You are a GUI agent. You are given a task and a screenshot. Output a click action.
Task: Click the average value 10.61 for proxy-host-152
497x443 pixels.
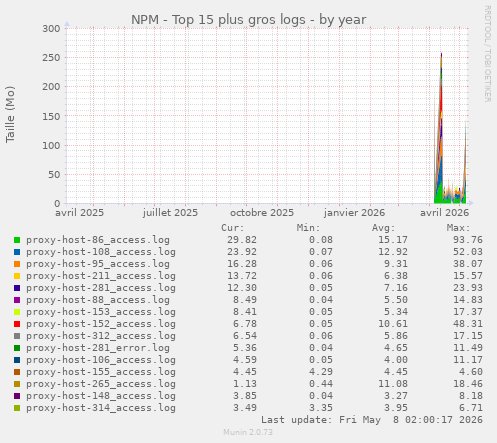tap(393, 324)
